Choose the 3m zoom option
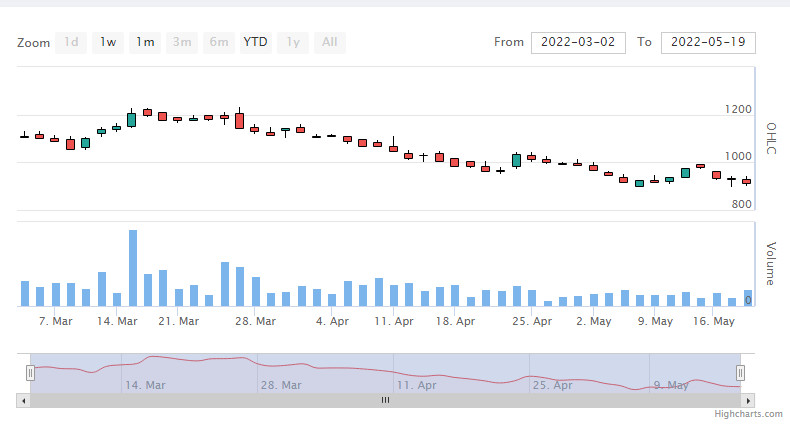The height and width of the screenshot is (434, 790). [x=182, y=42]
